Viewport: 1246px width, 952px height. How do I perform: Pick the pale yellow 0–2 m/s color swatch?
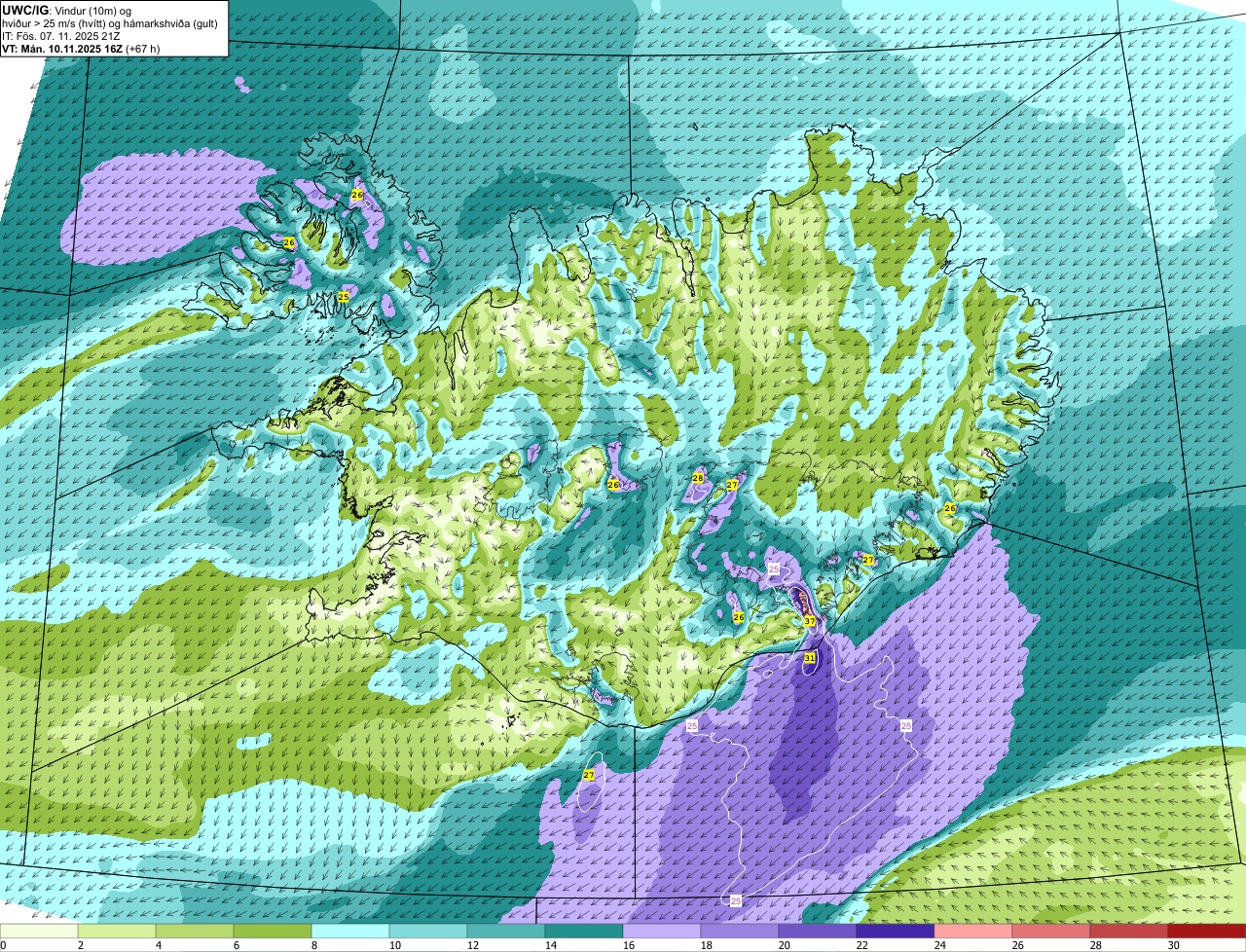[39, 932]
